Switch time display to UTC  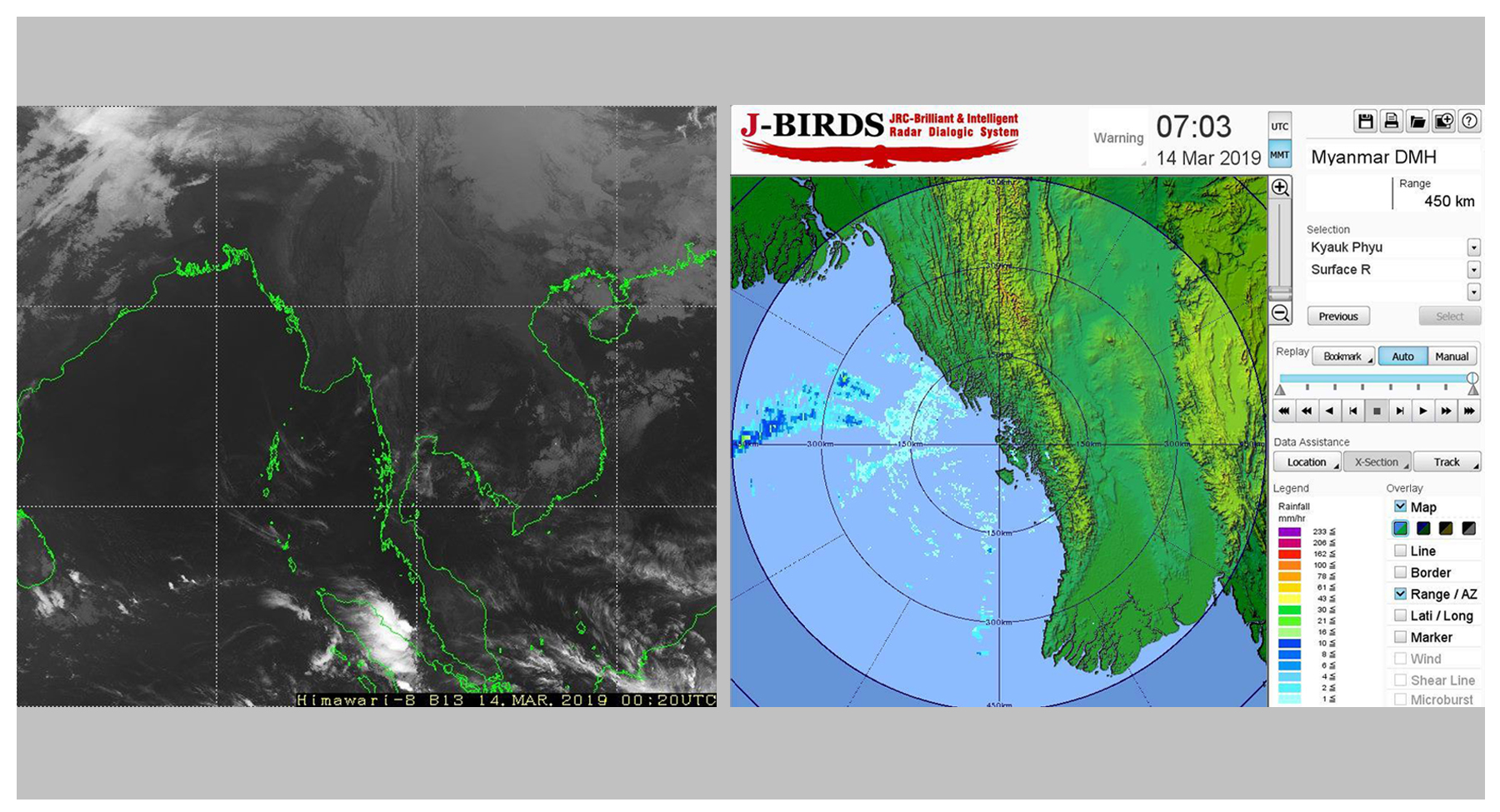pyautogui.click(x=1279, y=127)
